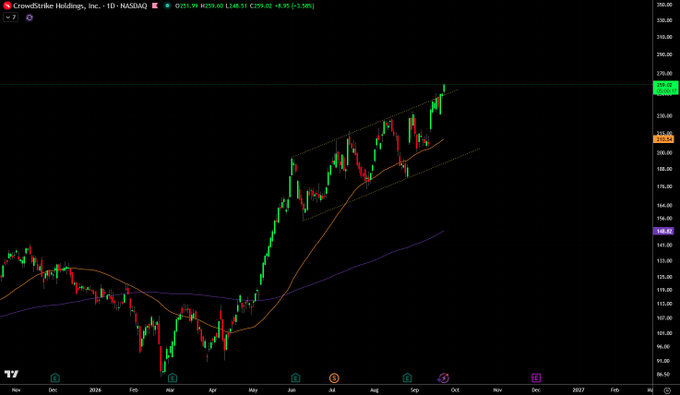This screenshot has height=395, width=680.
Task: Click the purple 148.82 moving average label
Action: coord(664,231)
